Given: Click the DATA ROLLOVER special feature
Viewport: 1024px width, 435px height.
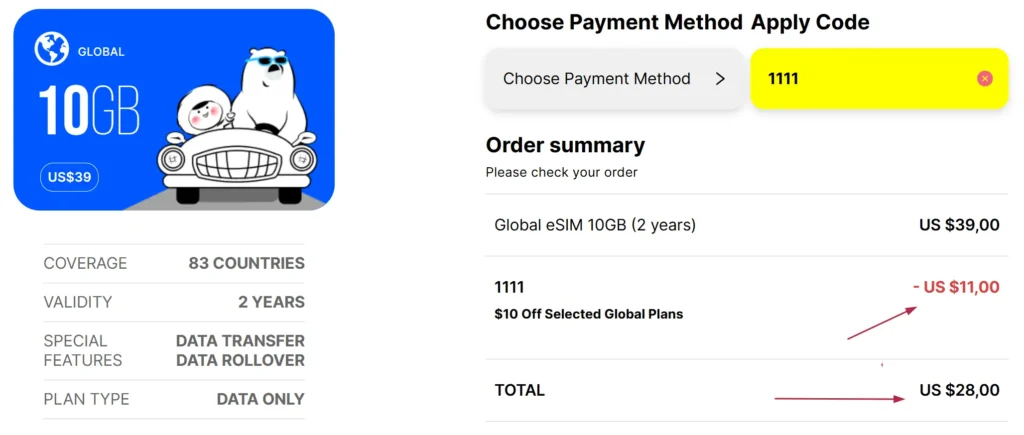Looking at the screenshot, I should pos(240,361).
